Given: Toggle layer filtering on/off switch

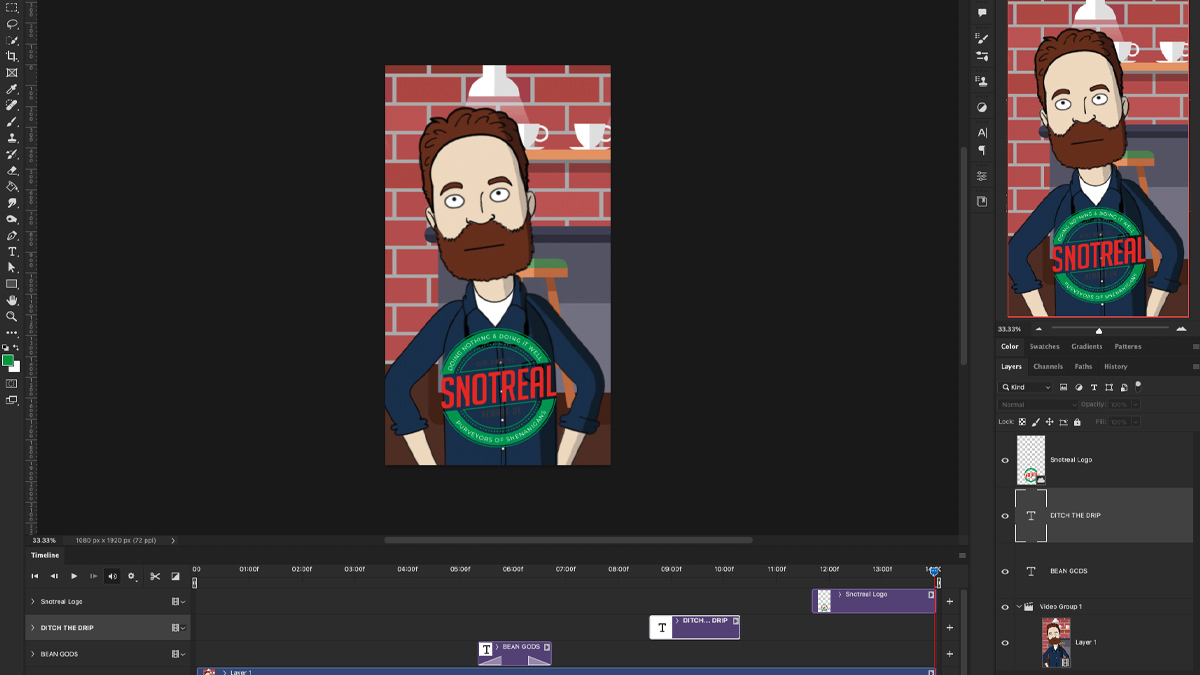Looking at the screenshot, I should pos(1138,386).
